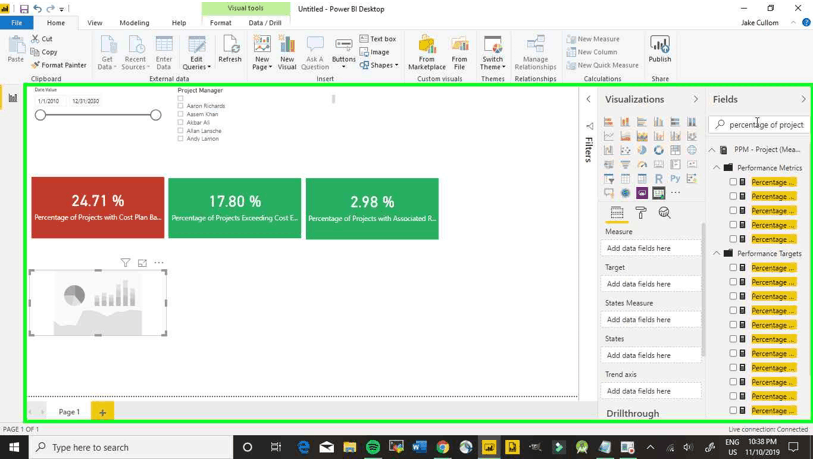
Task: Click From Marketplace custom visuals
Action: [x=427, y=54]
